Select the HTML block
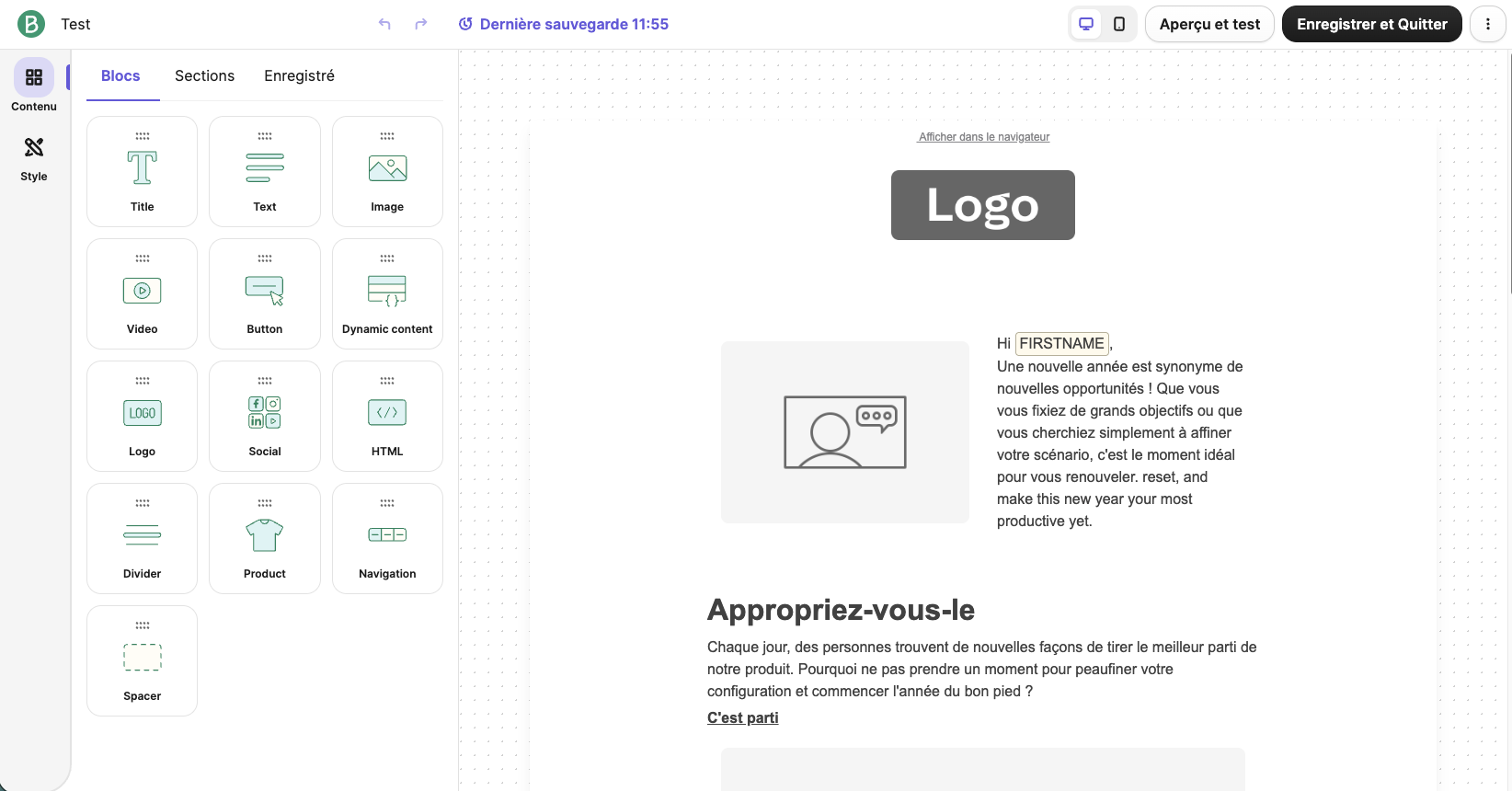Screen dimensions: 1512x791 (387, 417)
